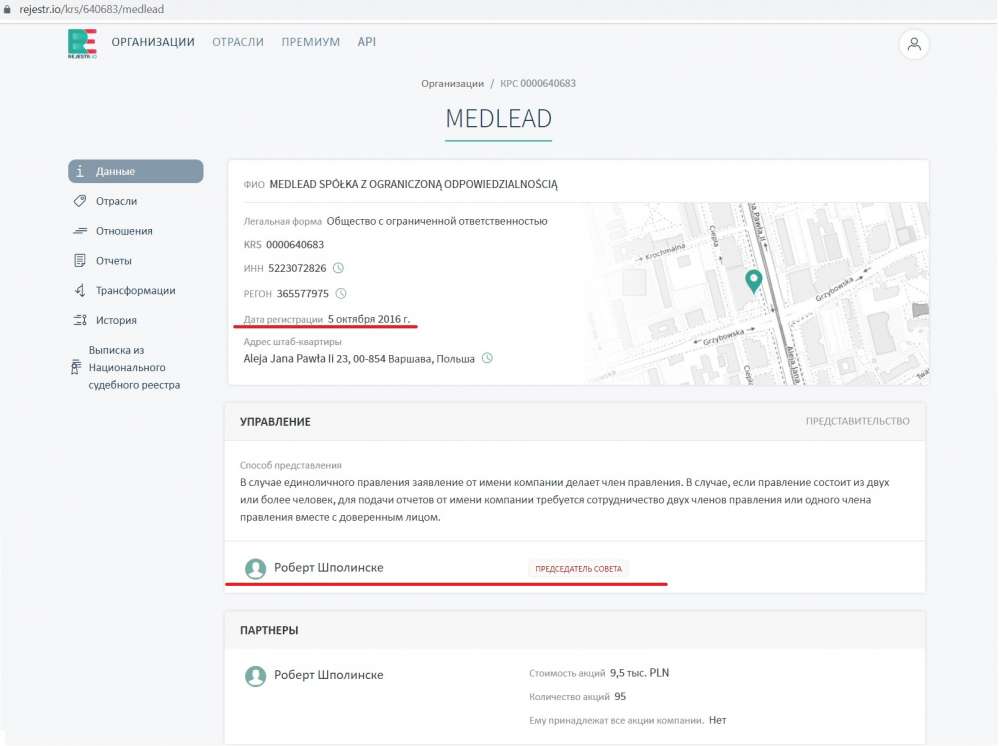Click partner avatar icon in Партнеры section

255,676
